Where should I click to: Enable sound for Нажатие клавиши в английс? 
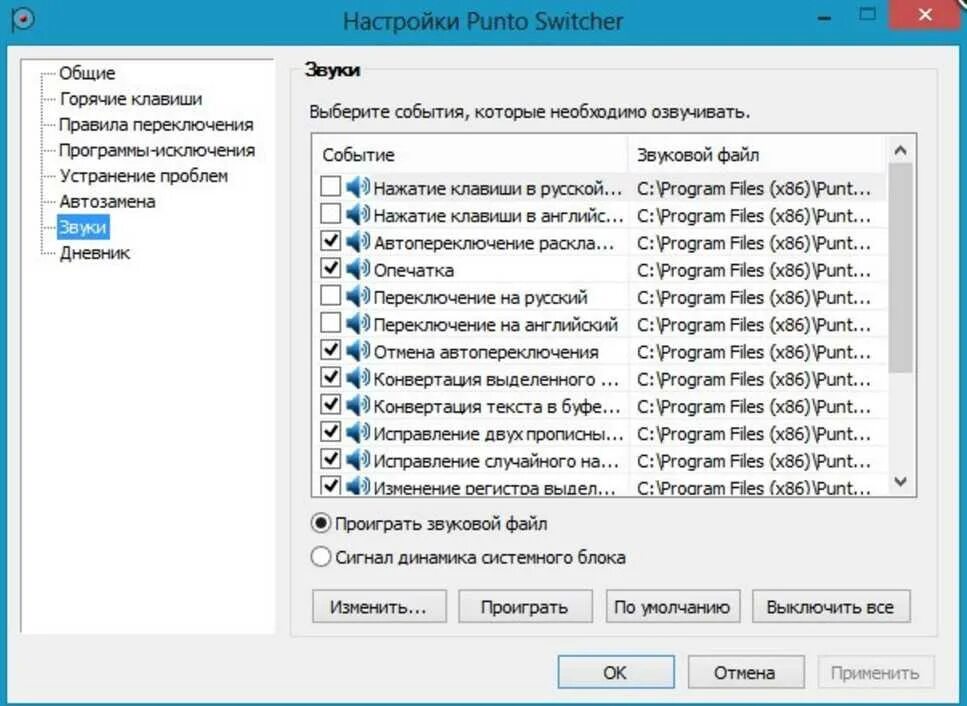tap(331, 213)
